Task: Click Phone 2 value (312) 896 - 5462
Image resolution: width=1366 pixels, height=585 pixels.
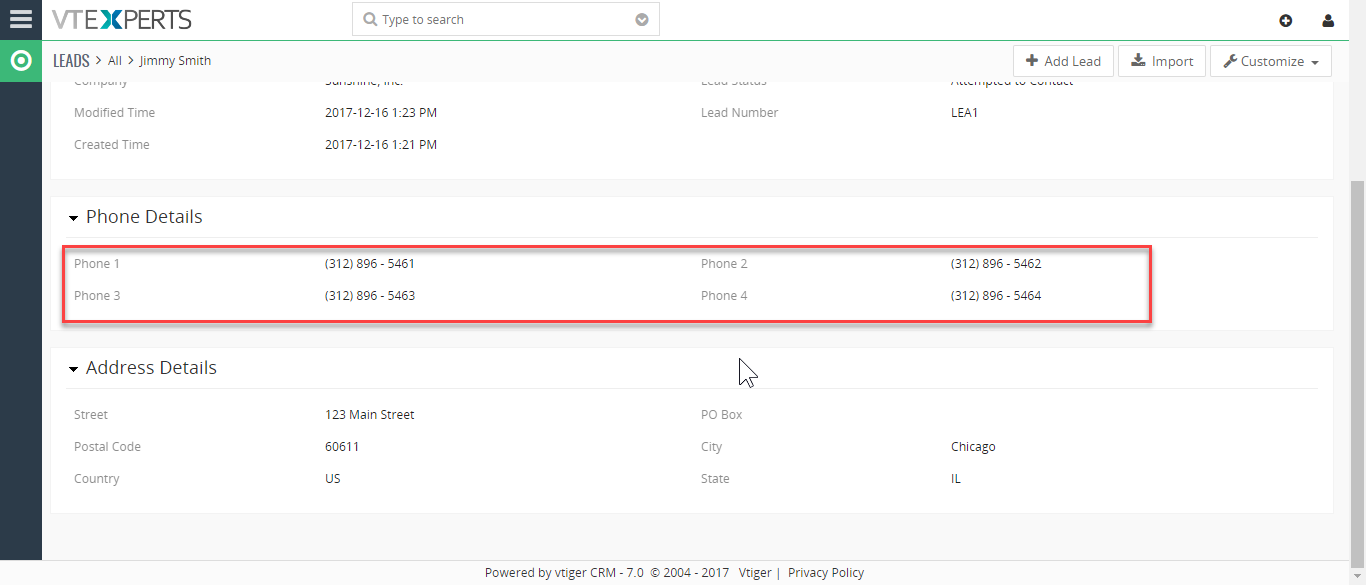Action: [x=996, y=264]
